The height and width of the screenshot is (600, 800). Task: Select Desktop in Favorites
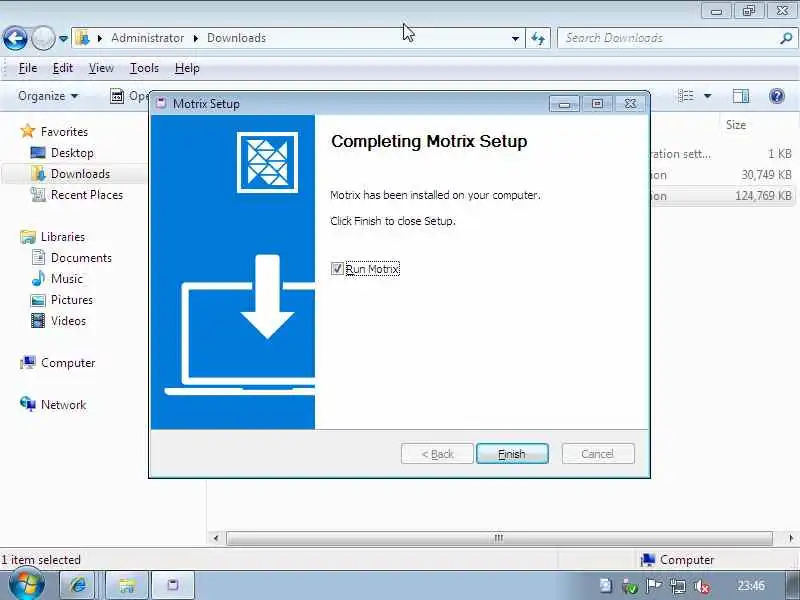coord(72,153)
